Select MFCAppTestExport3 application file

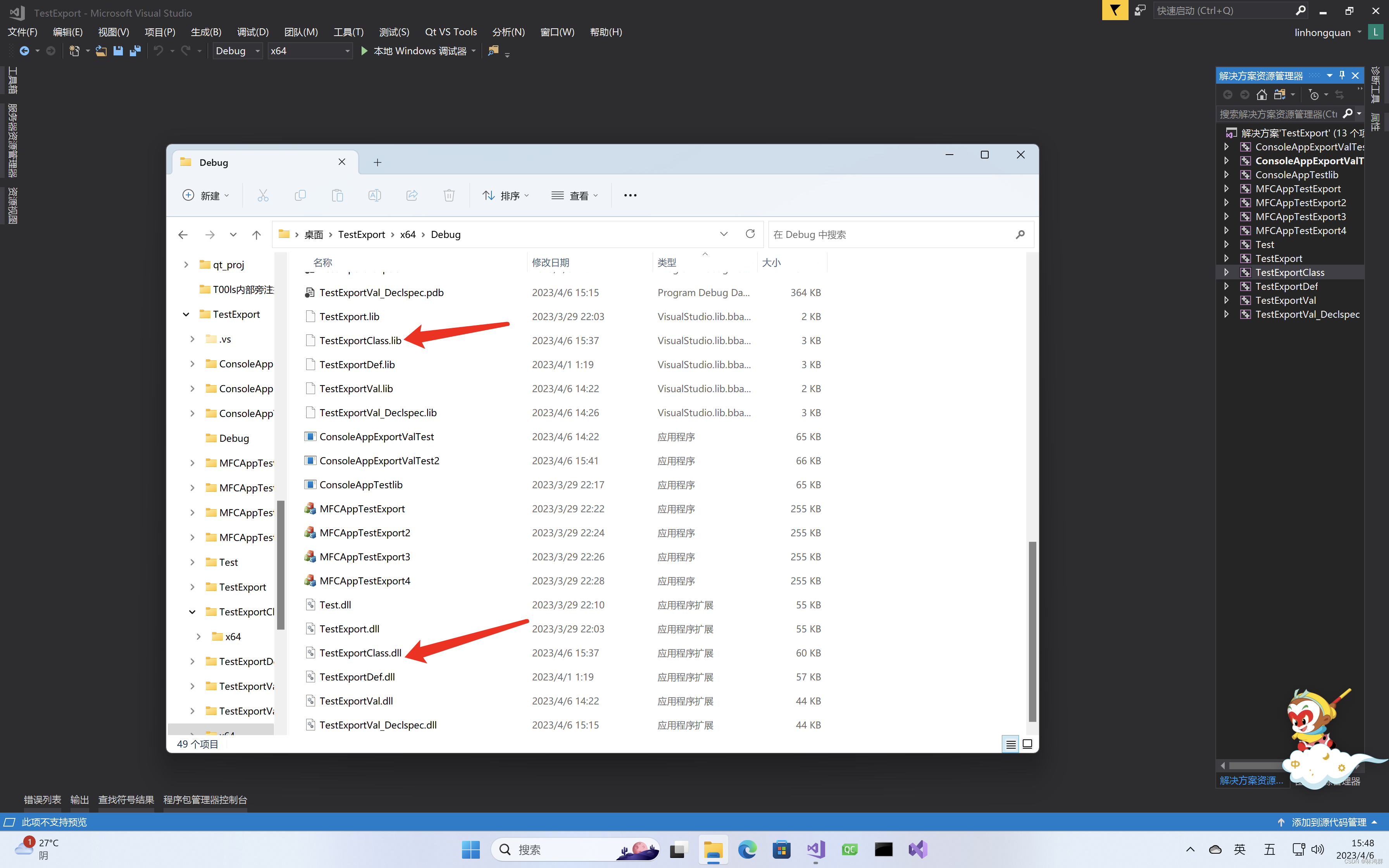[x=365, y=557]
